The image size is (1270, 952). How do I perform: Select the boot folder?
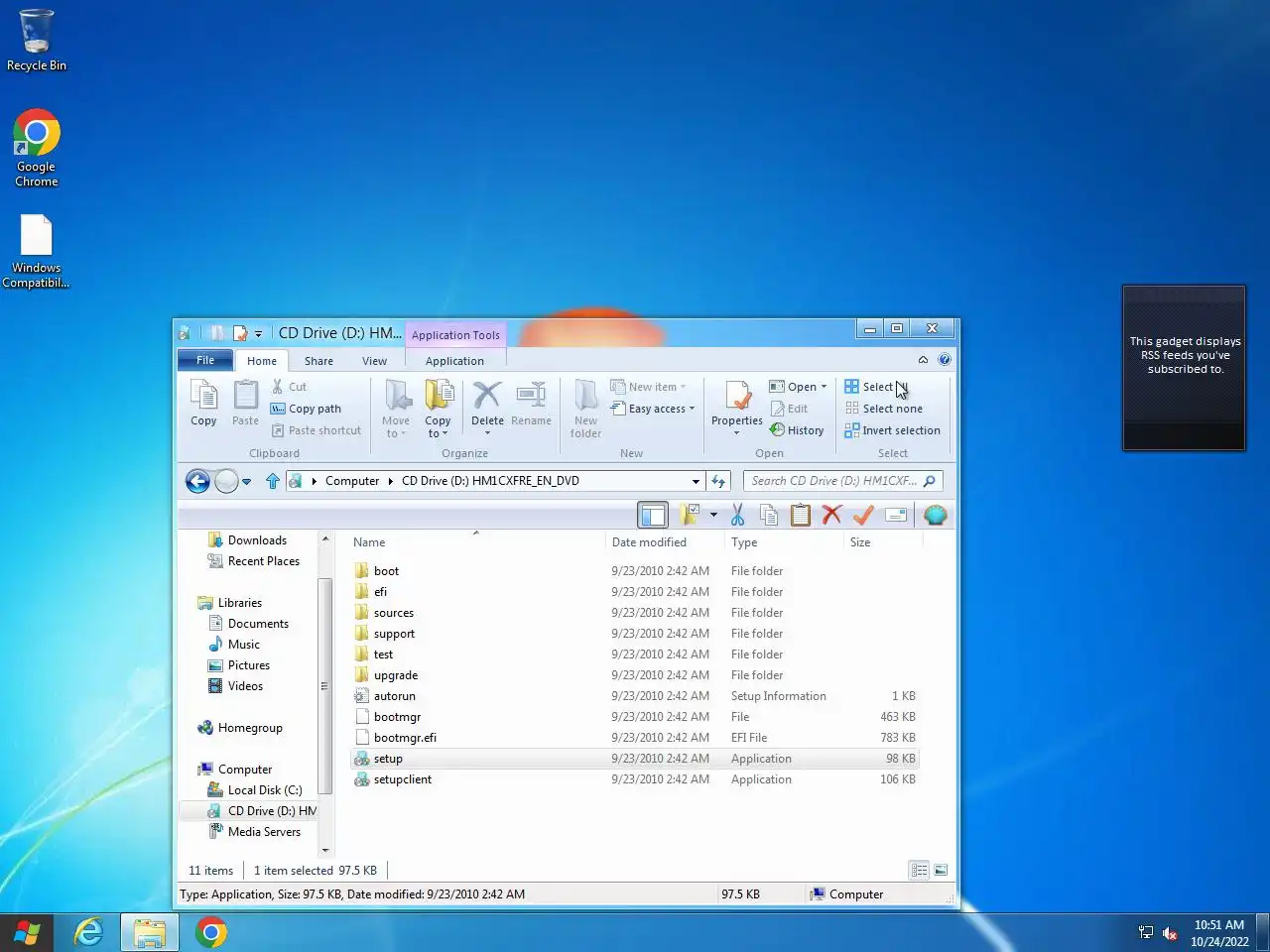[x=386, y=571]
